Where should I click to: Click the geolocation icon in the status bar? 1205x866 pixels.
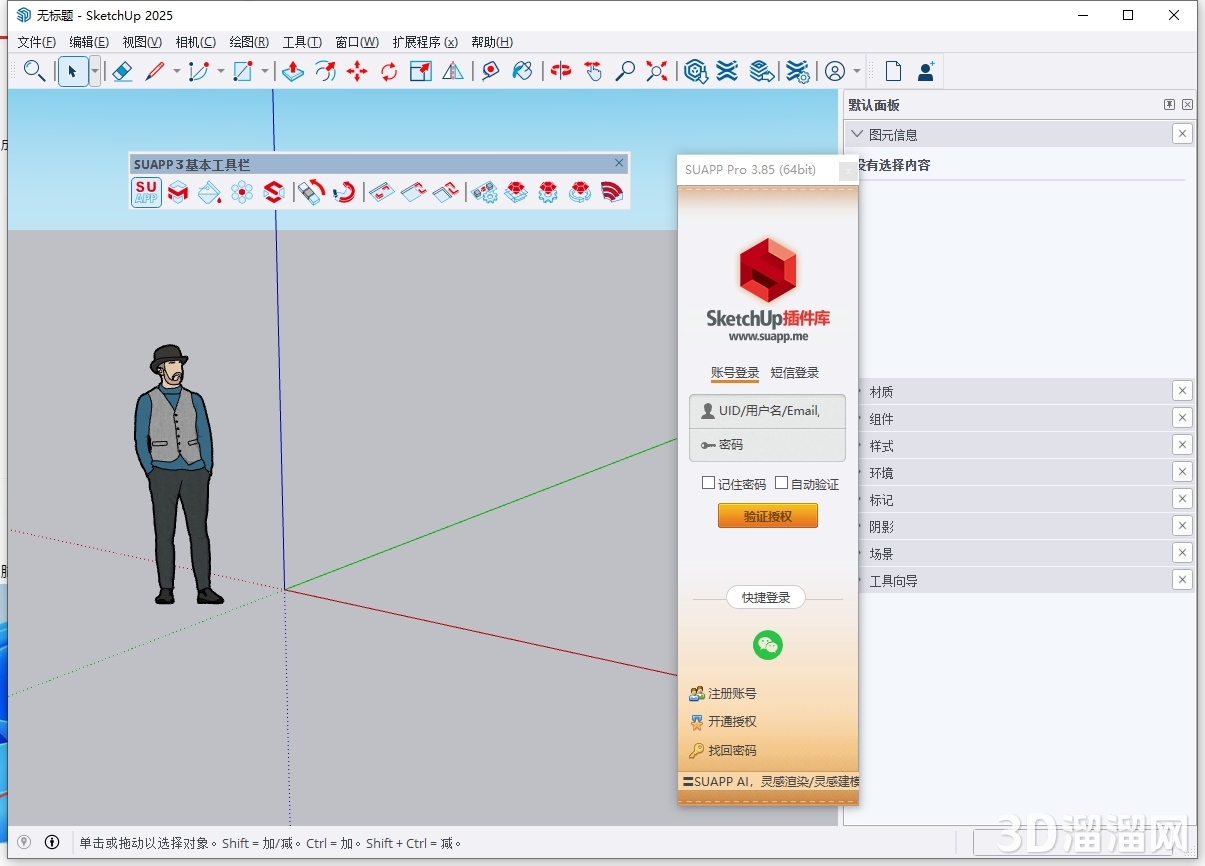[x=24, y=842]
